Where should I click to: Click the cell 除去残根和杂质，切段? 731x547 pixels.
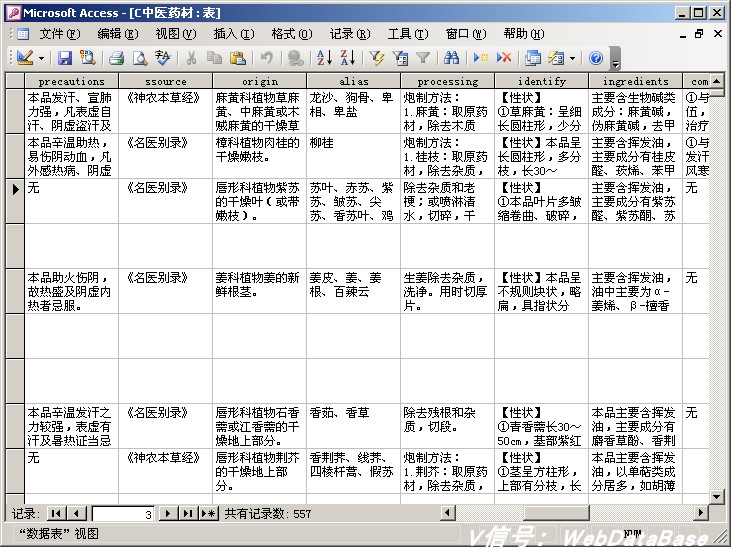point(448,426)
